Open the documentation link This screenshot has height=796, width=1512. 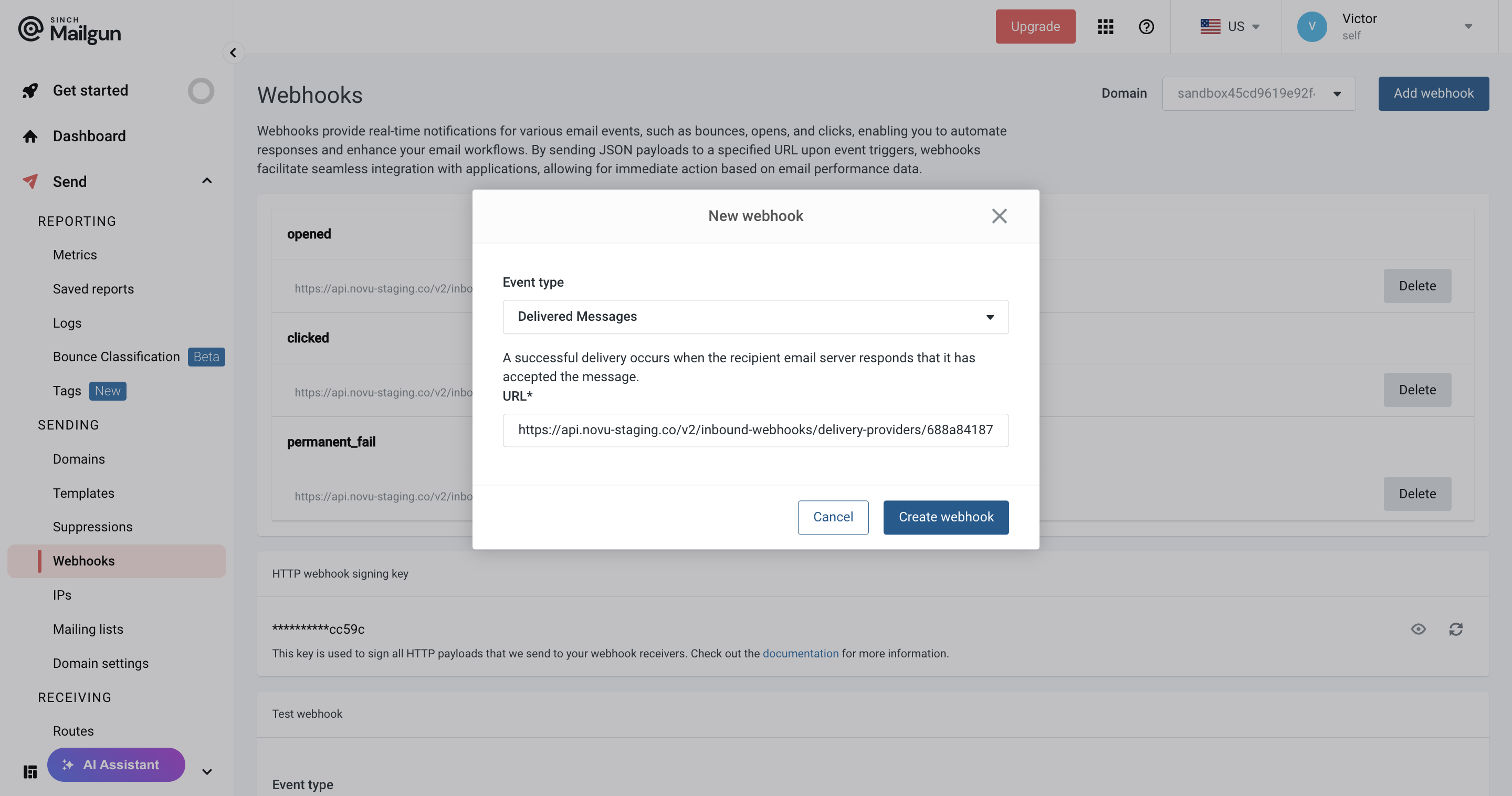click(x=800, y=653)
